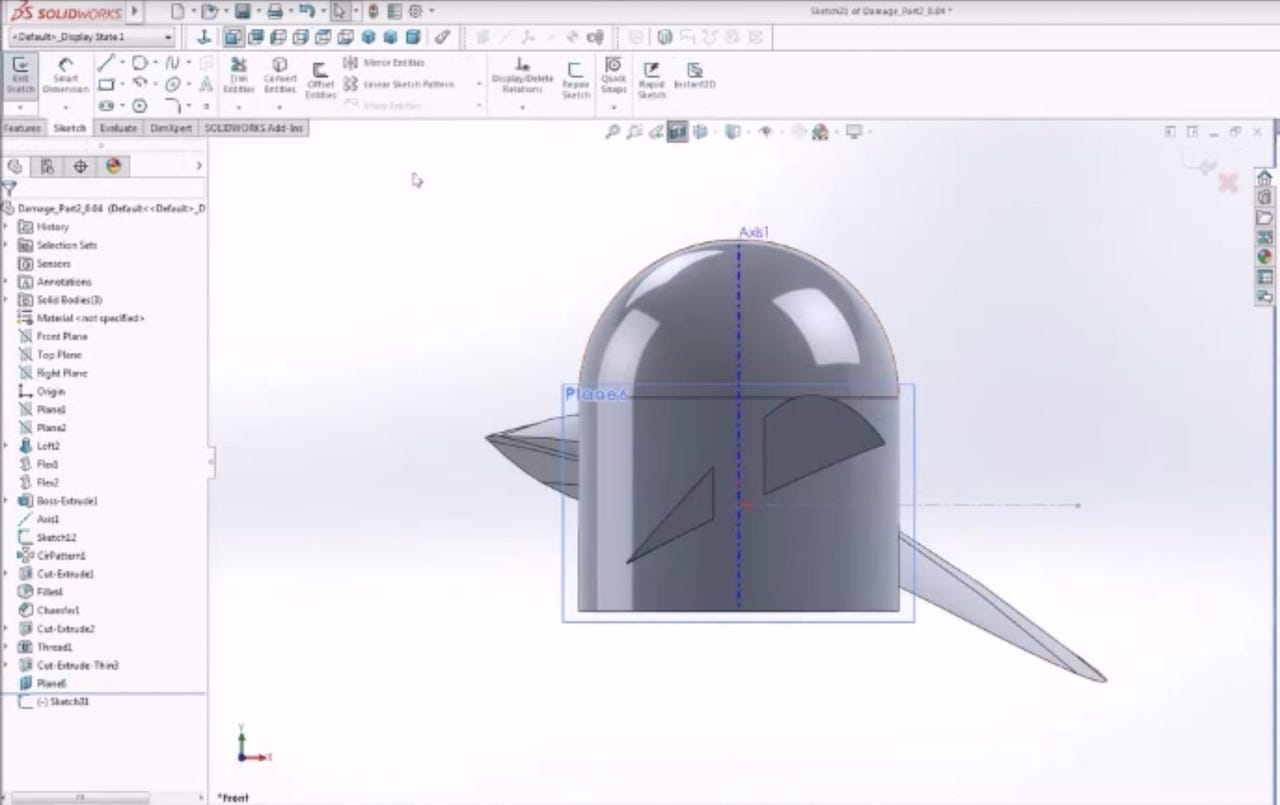Screen dimensions: 1280x805
Task: Open Display/Delete Relations tool
Action: pos(522,75)
